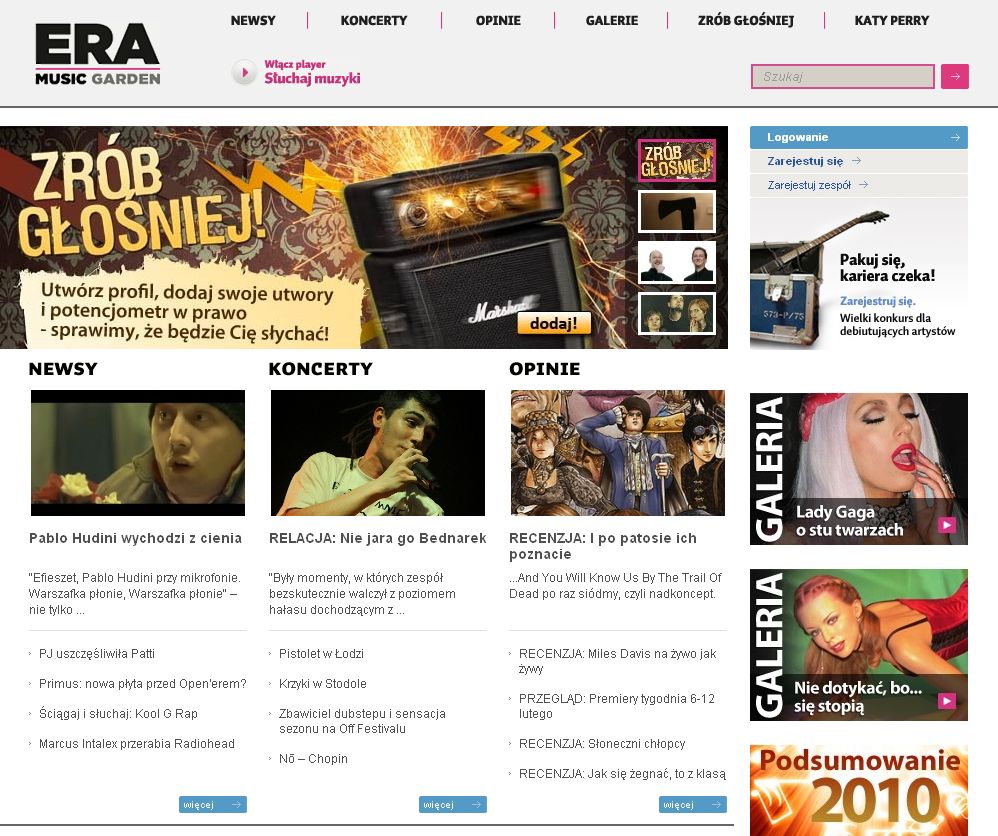Open Pablo Hudini news image
The height and width of the screenshot is (836, 998).
pos(137,453)
